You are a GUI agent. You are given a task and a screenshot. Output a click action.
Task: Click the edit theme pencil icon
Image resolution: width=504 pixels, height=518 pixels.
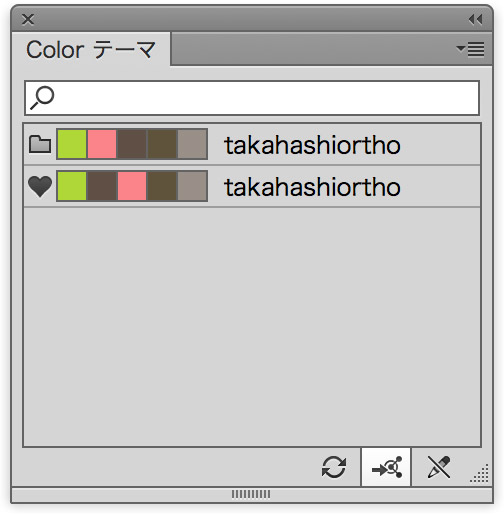pos(439,467)
